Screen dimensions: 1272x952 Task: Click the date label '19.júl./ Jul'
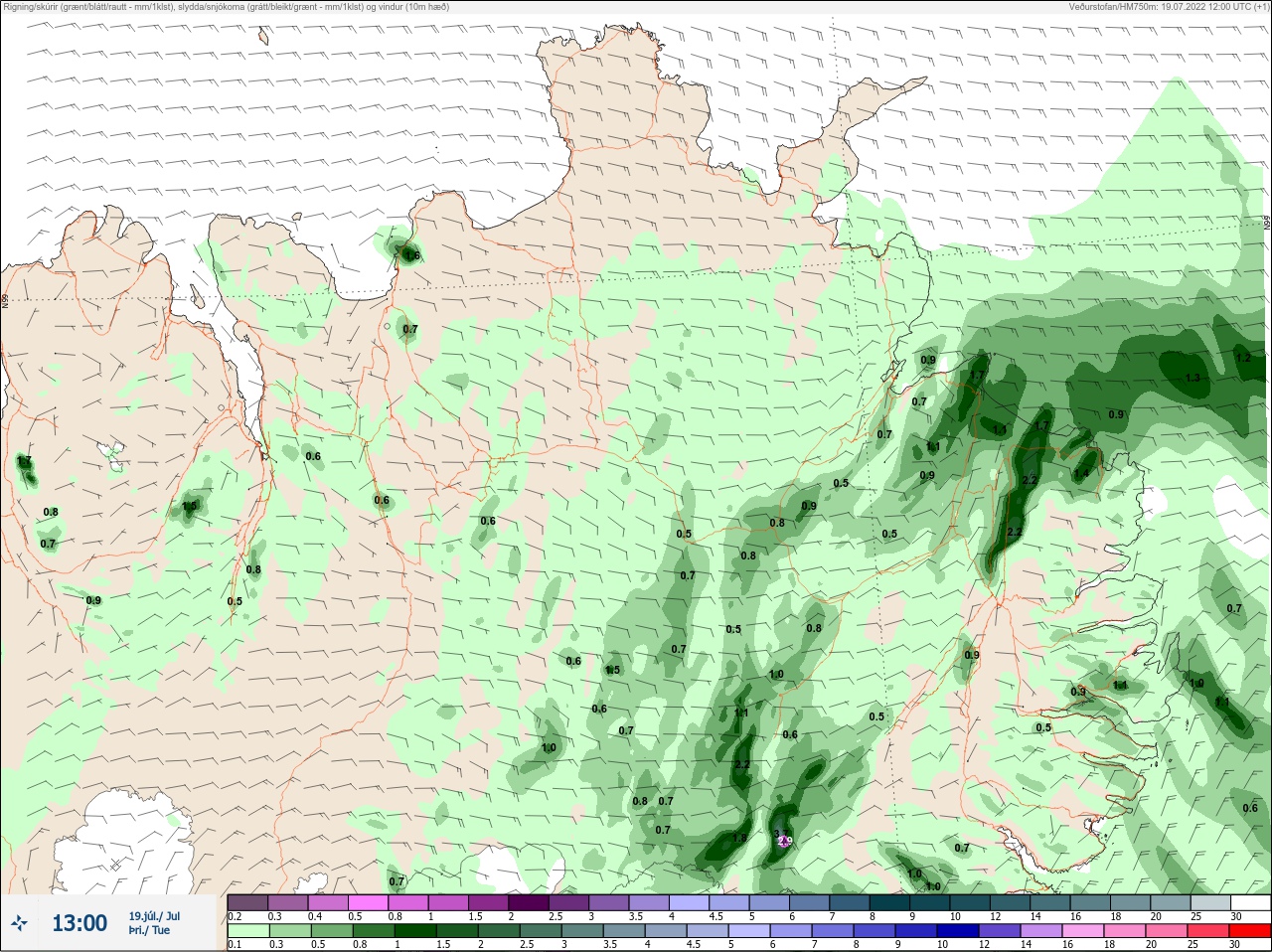click(x=154, y=916)
